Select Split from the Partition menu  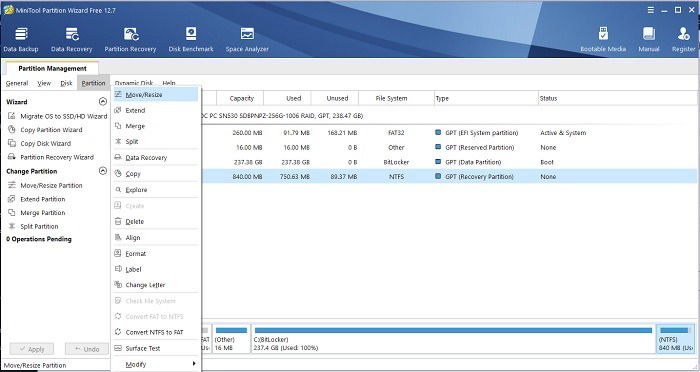(155, 141)
